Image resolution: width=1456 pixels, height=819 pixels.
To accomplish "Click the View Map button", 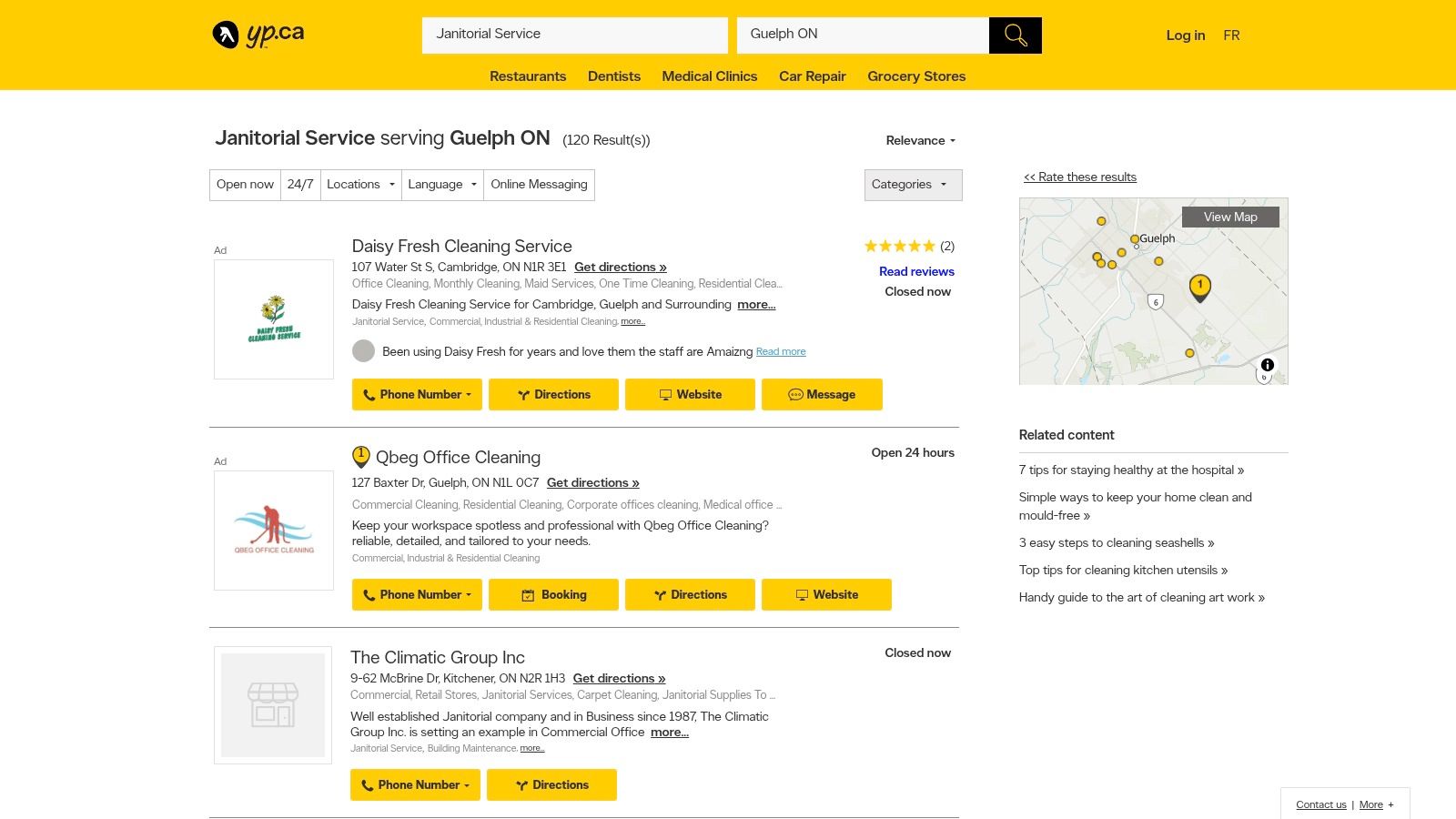I will tap(1230, 217).
